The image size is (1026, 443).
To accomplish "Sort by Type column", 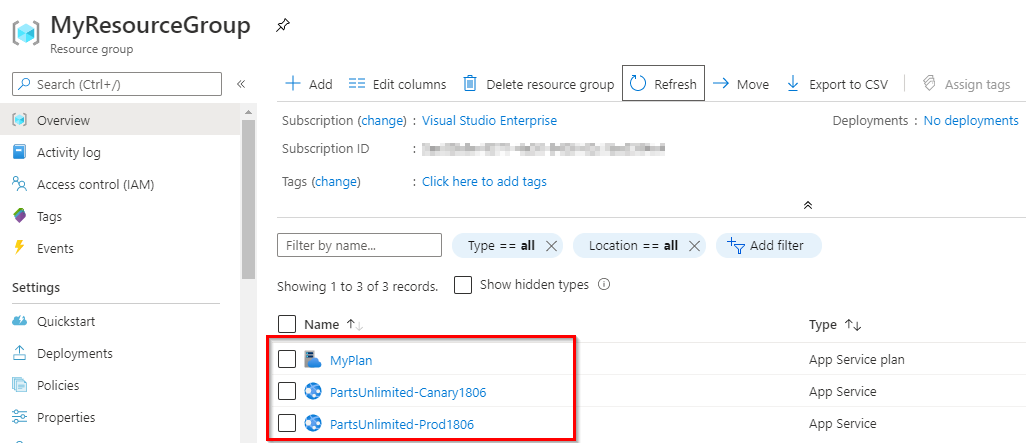I will (x=835, y=325).
